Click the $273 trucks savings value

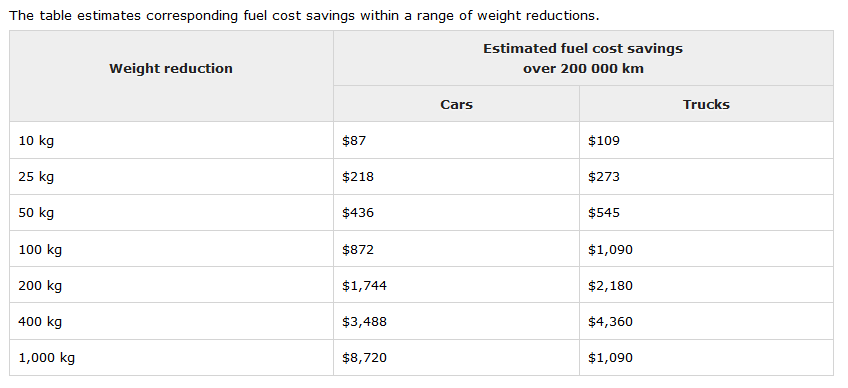(x=604, y=177)
